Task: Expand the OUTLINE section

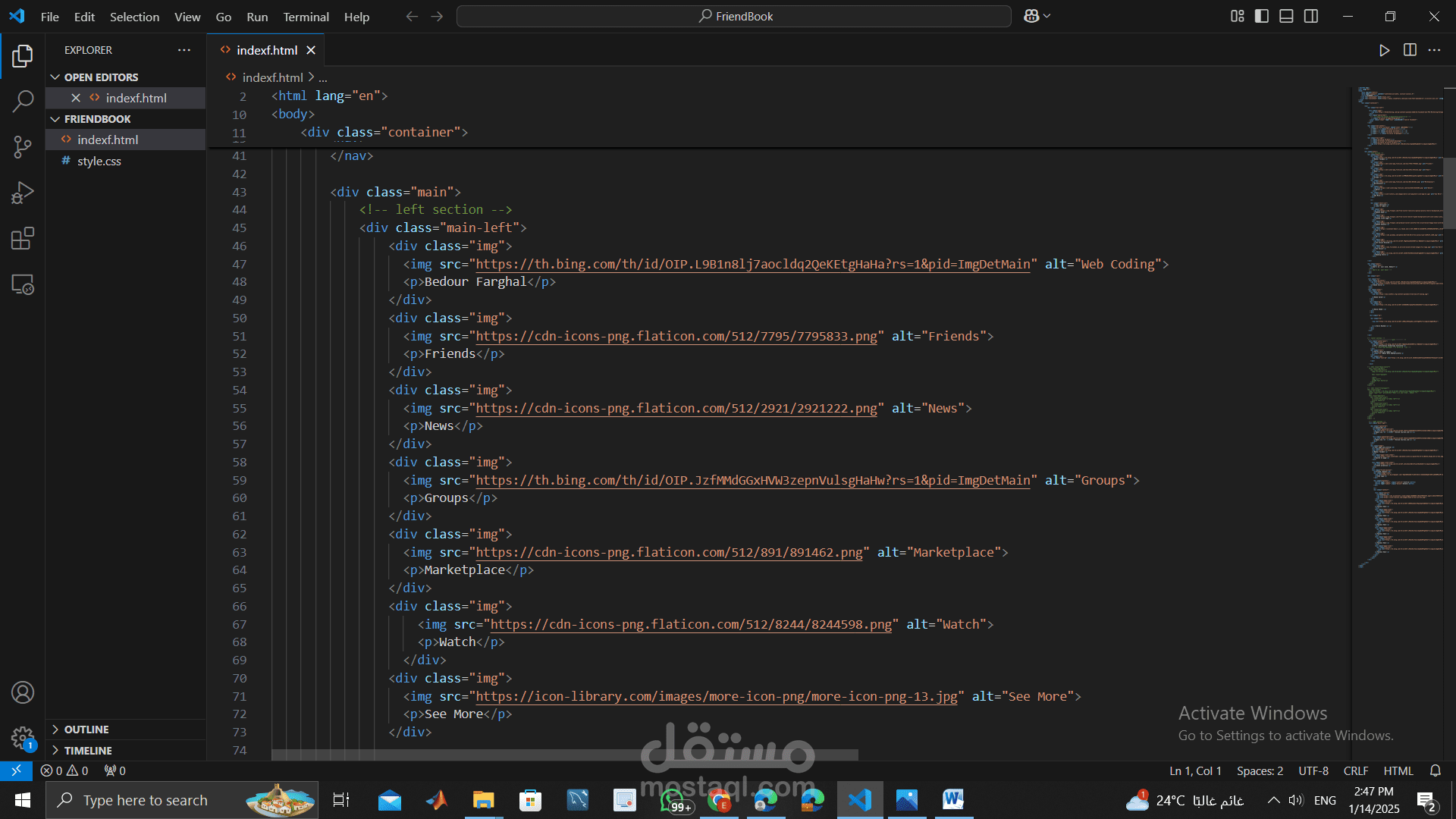Action: point(86,730)
